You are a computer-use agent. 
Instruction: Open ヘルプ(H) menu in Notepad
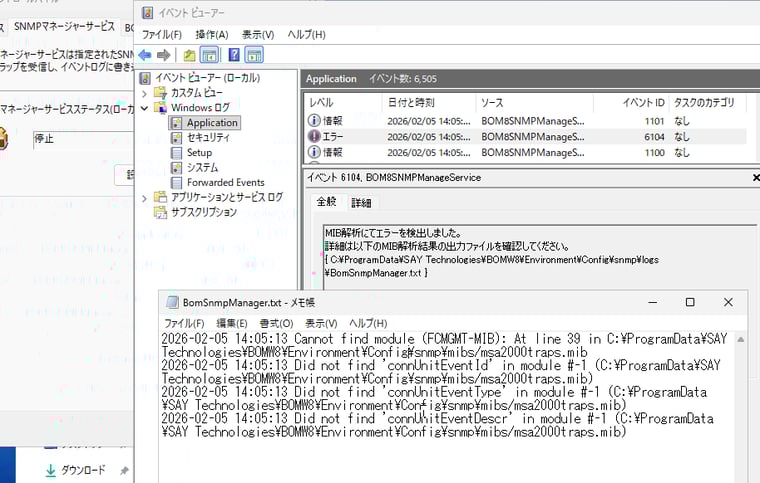(x=368, y=324)
